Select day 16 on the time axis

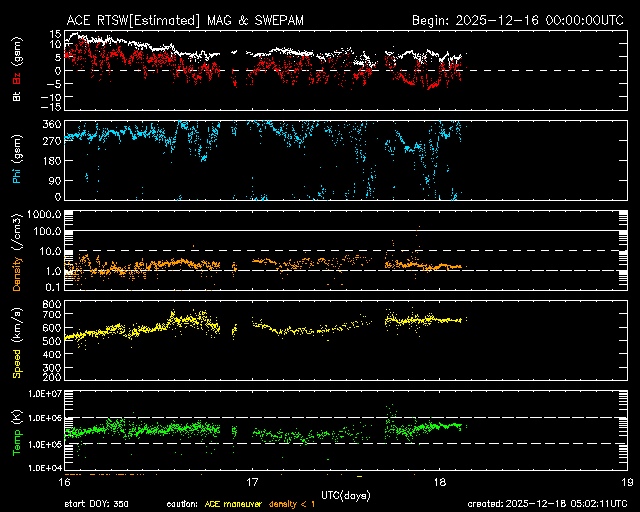(x=66, y=483)
